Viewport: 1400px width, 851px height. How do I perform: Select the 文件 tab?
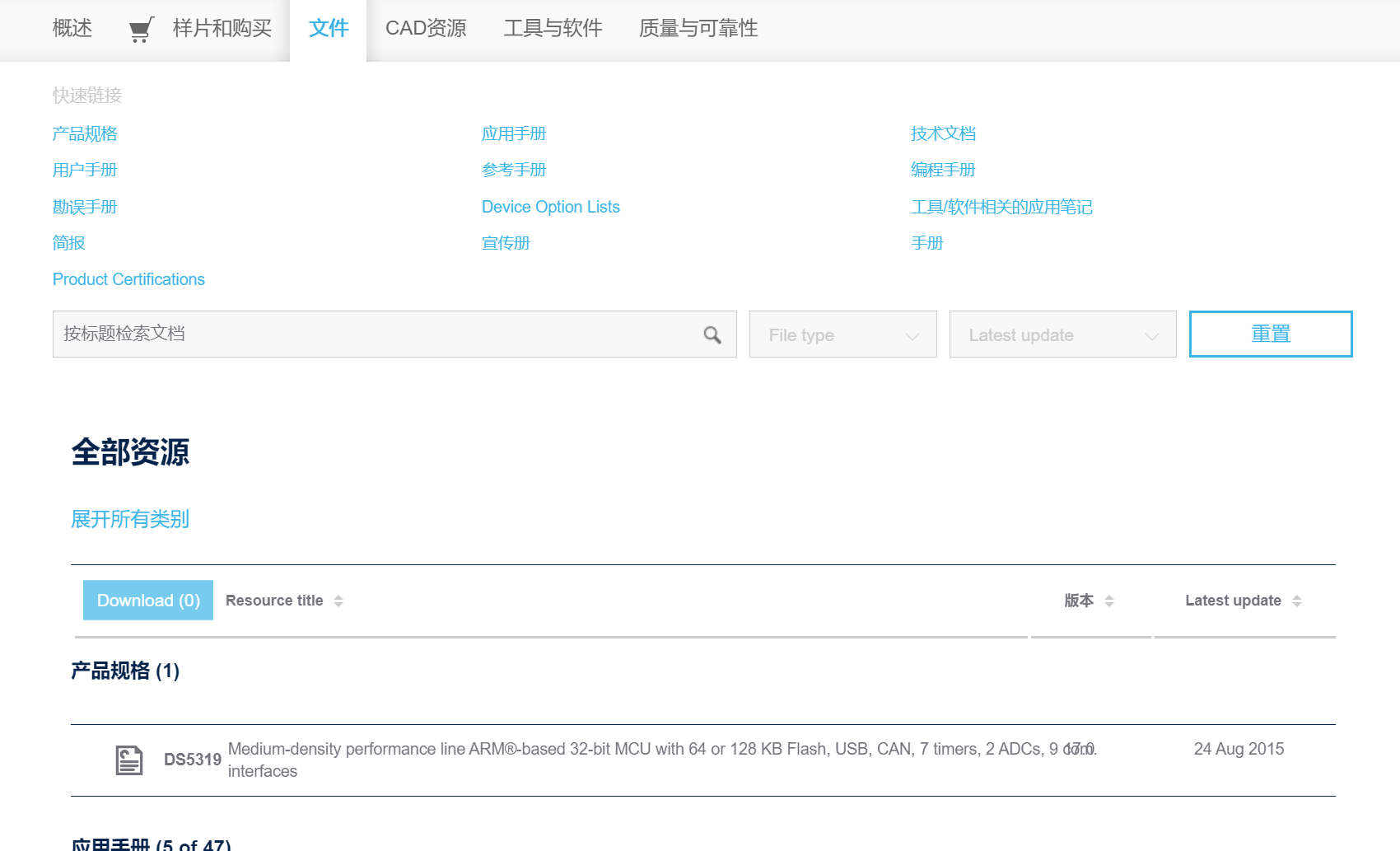coord(329,29)
